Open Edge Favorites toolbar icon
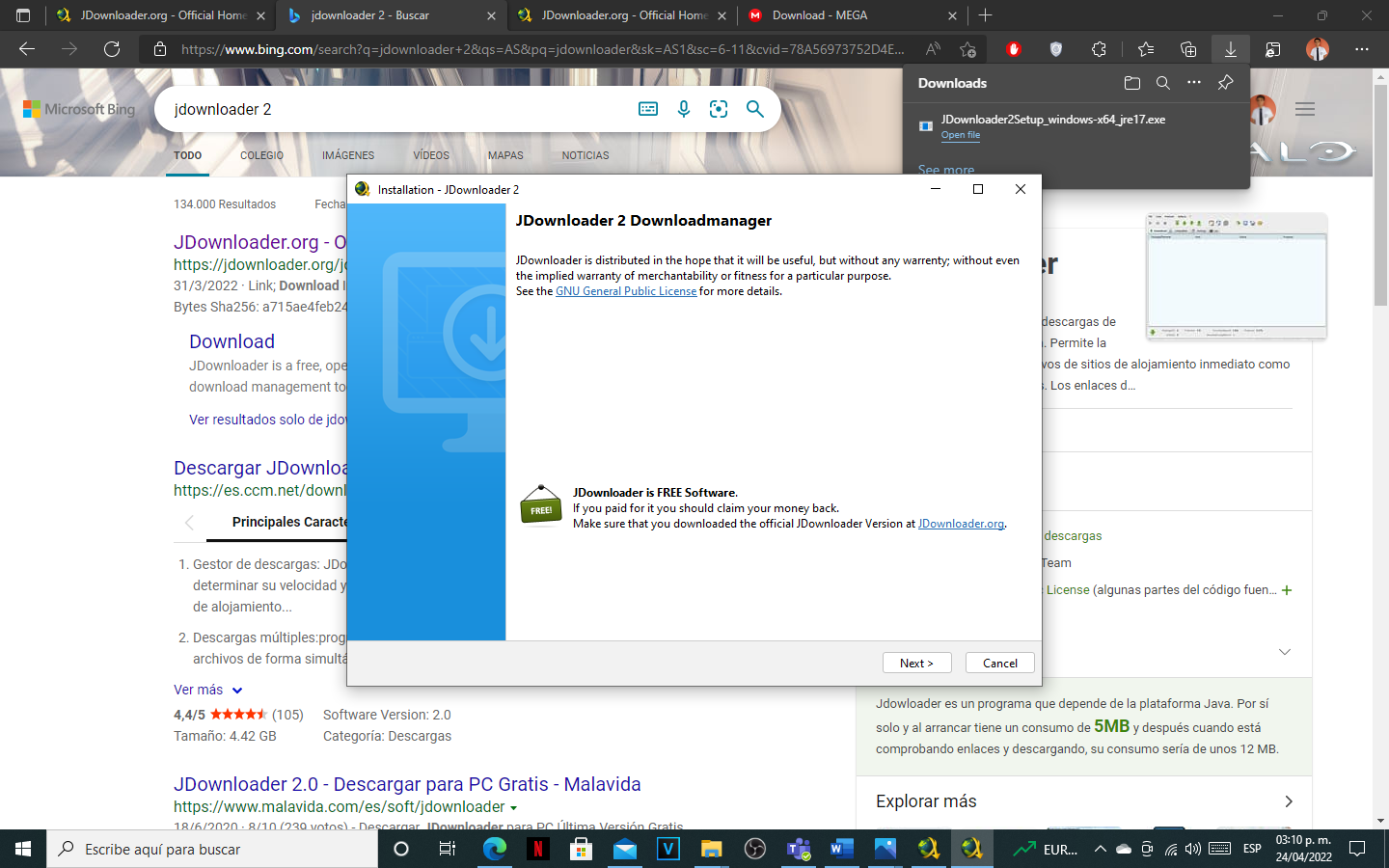This screenshot has width=1389, height=868. coord(1146,49)
